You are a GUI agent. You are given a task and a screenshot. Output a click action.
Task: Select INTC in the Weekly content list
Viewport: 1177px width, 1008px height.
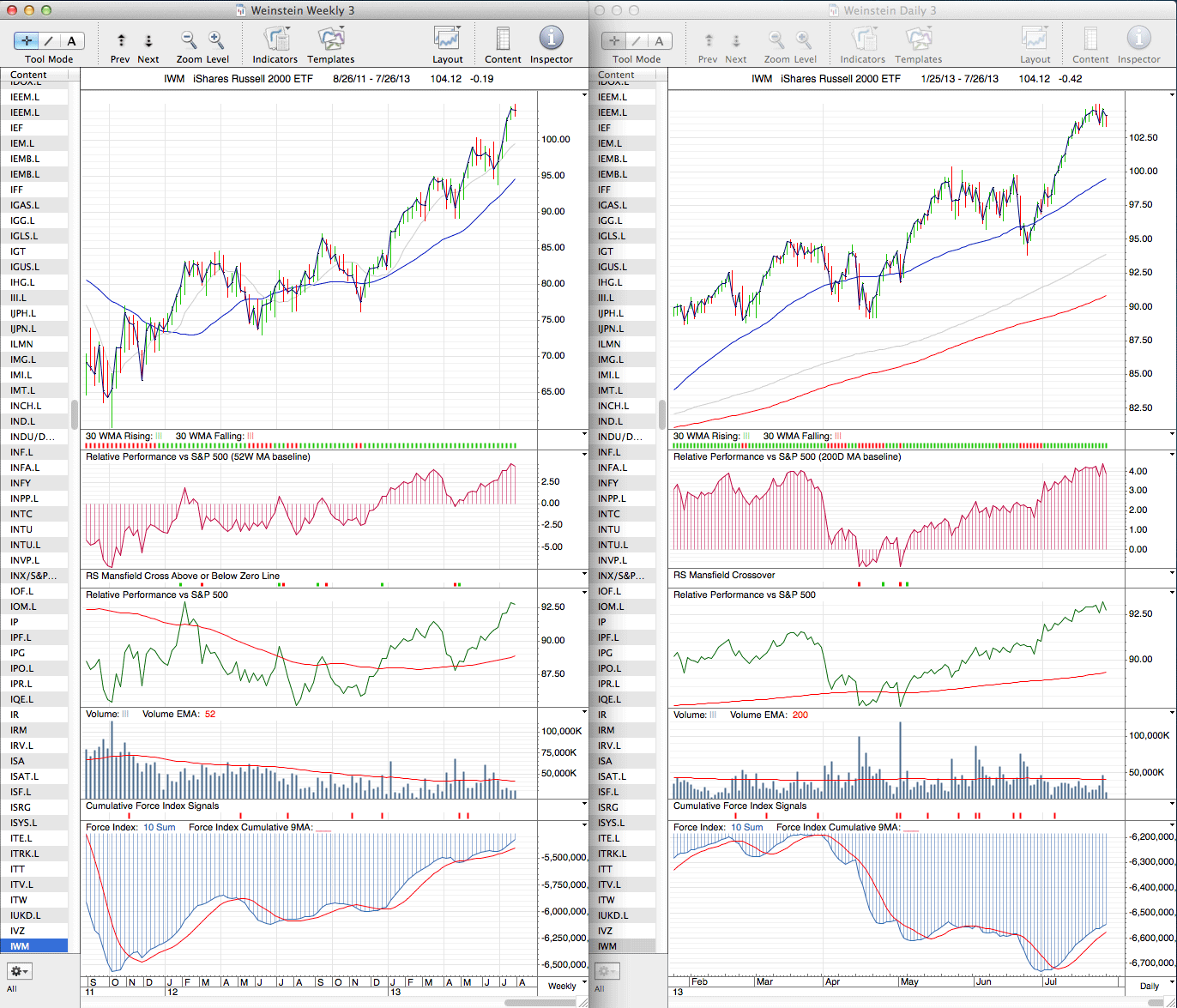coord(21,514)
